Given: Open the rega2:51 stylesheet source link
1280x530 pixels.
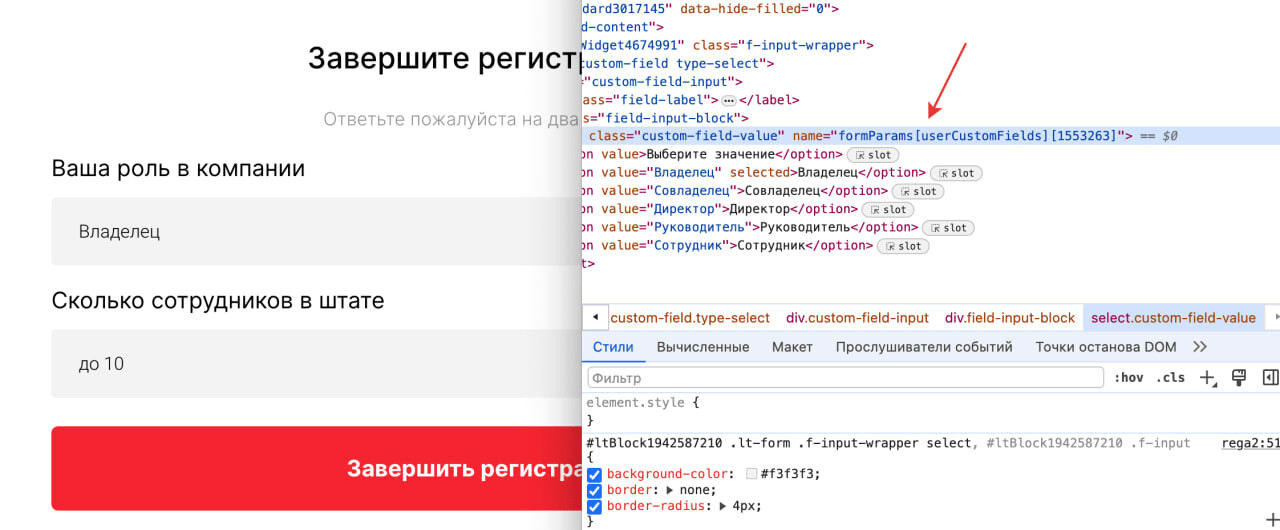Looking at the screenshot, I should pos(1250,443).
